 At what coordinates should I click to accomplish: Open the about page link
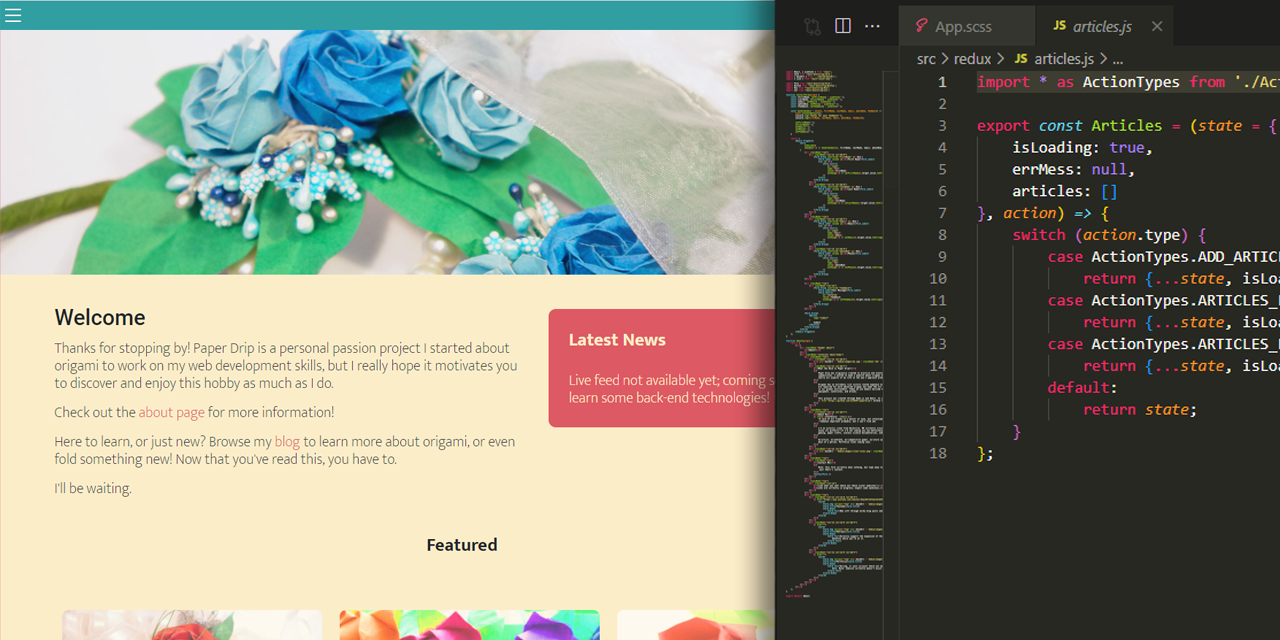tap(171, 412)
